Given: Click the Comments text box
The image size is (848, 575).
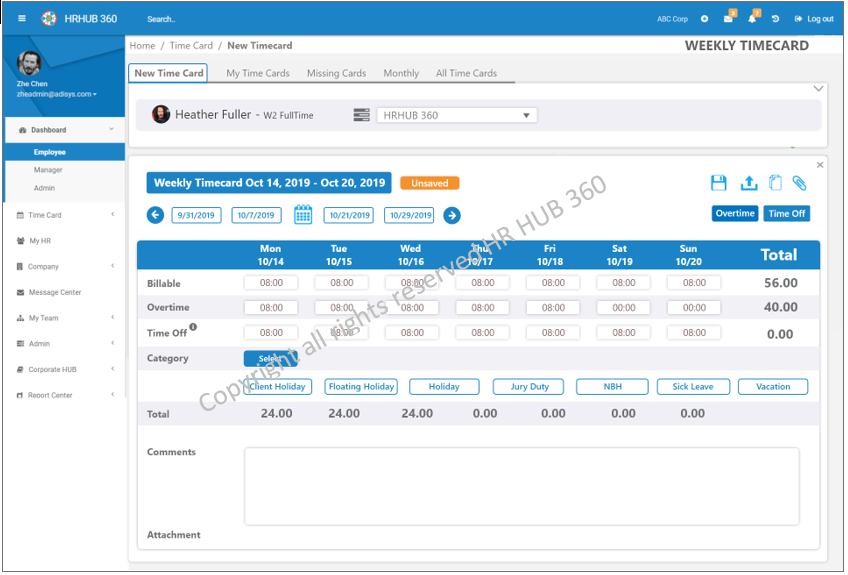Looking at the screenshot, I should pos(521,486).
